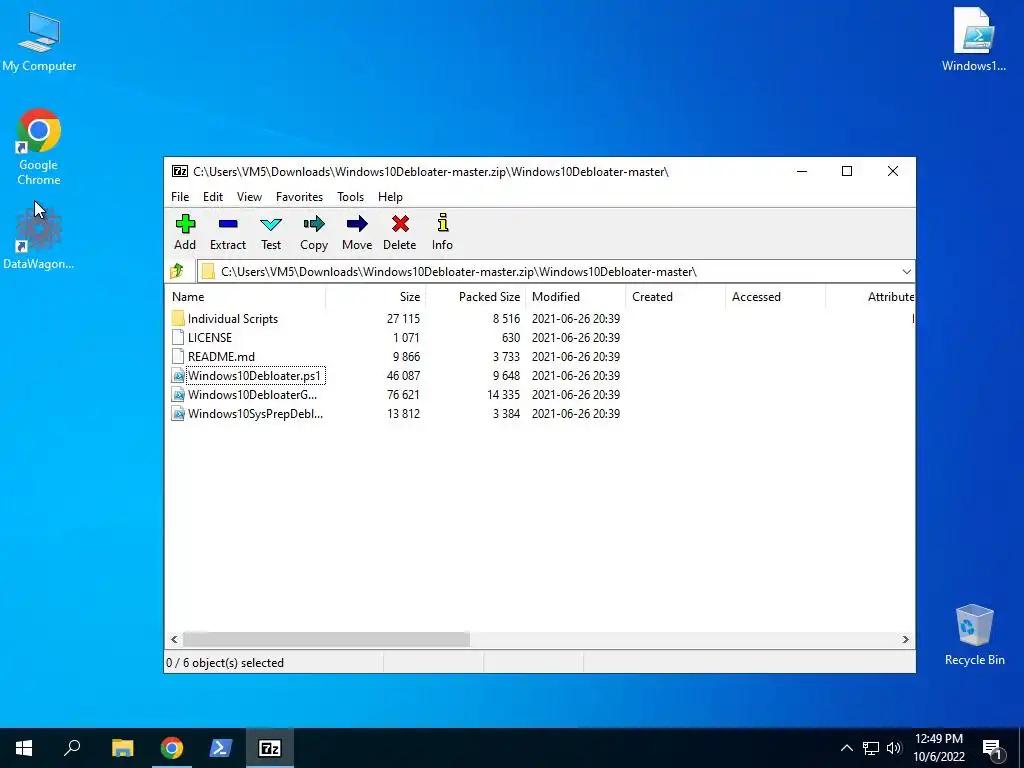Sort by the Attributes column
This screenshot has height=768, width=1024.
(870, 296)
